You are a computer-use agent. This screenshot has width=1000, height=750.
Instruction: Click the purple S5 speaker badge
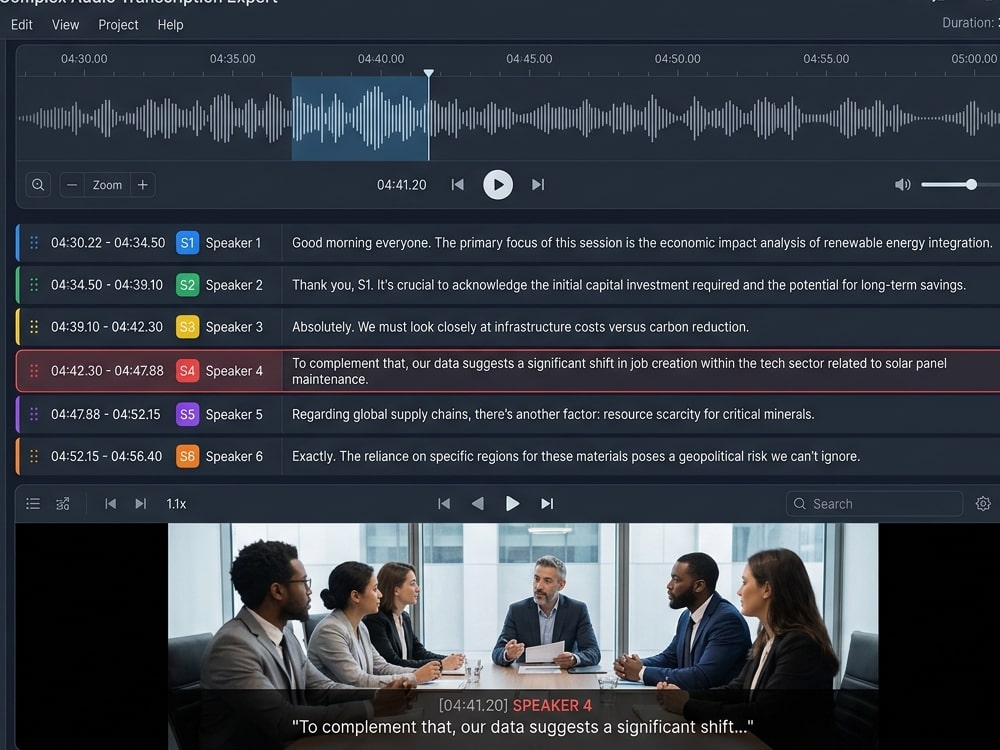pyautogui.click(x=188, y=415)
